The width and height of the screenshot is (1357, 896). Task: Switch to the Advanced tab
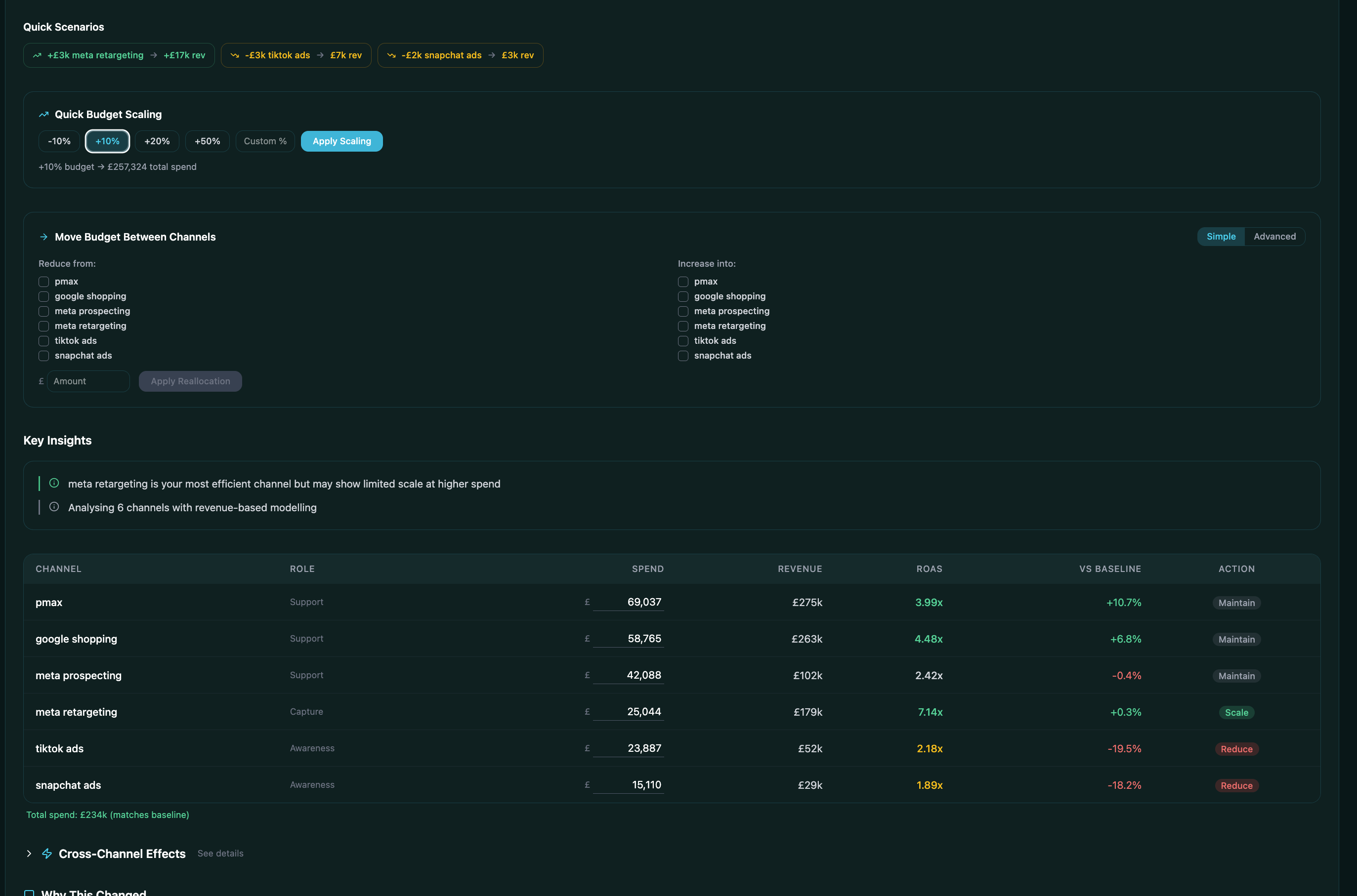point(1274,236)
